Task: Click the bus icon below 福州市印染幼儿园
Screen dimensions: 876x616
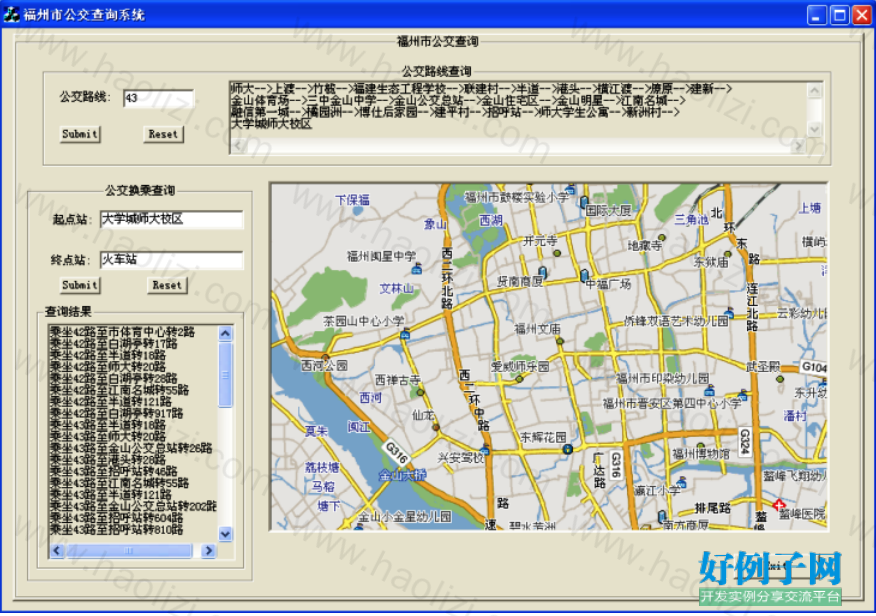Action: 710,390
